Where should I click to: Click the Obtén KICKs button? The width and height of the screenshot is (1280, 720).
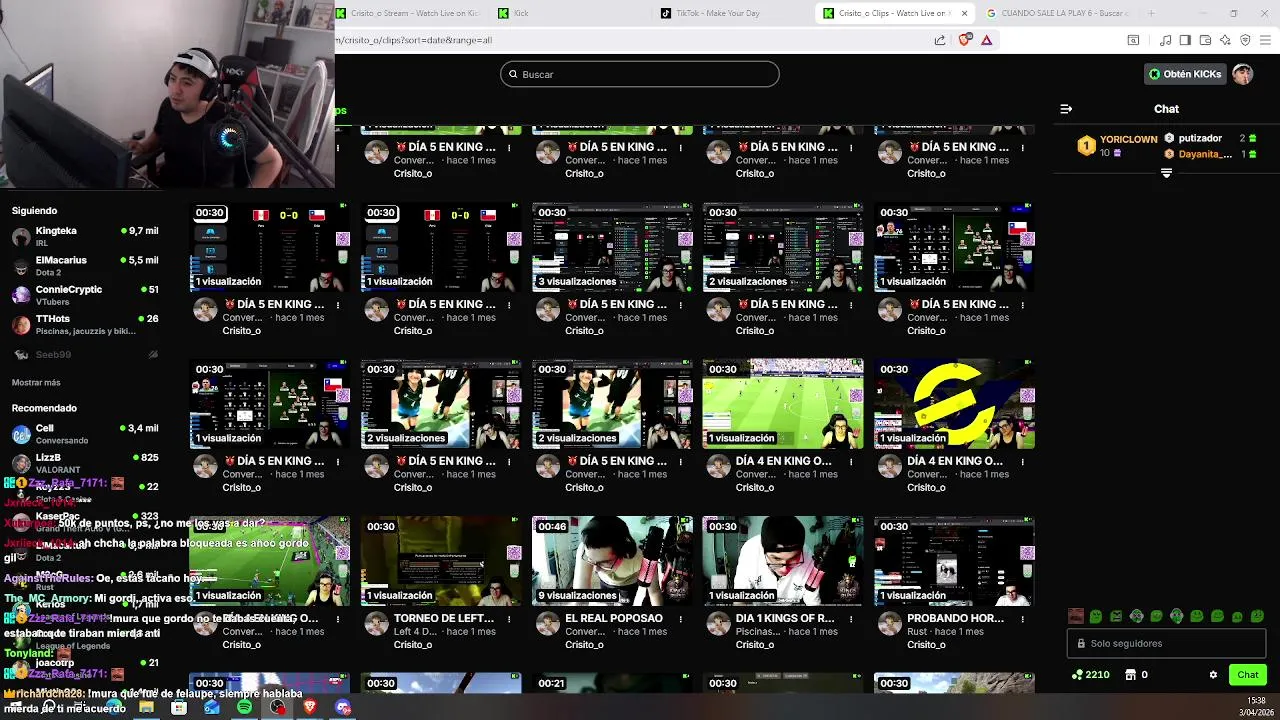click(1184, 74)
